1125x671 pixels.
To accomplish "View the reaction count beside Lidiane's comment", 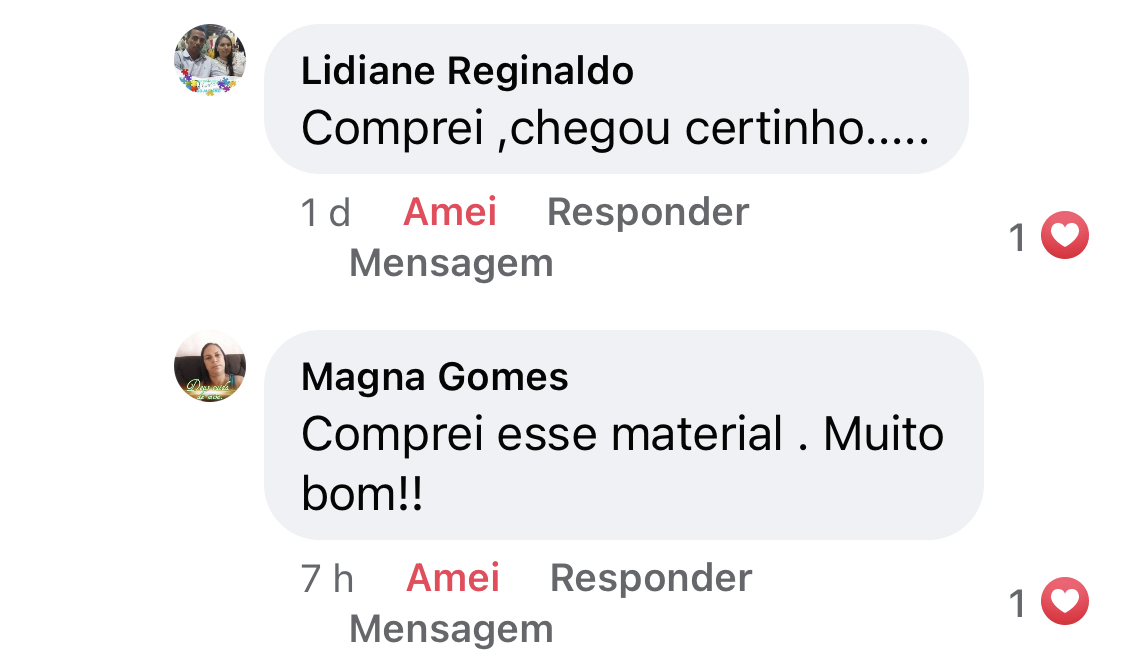I will pyautogui.click(x=1018, y=238).
